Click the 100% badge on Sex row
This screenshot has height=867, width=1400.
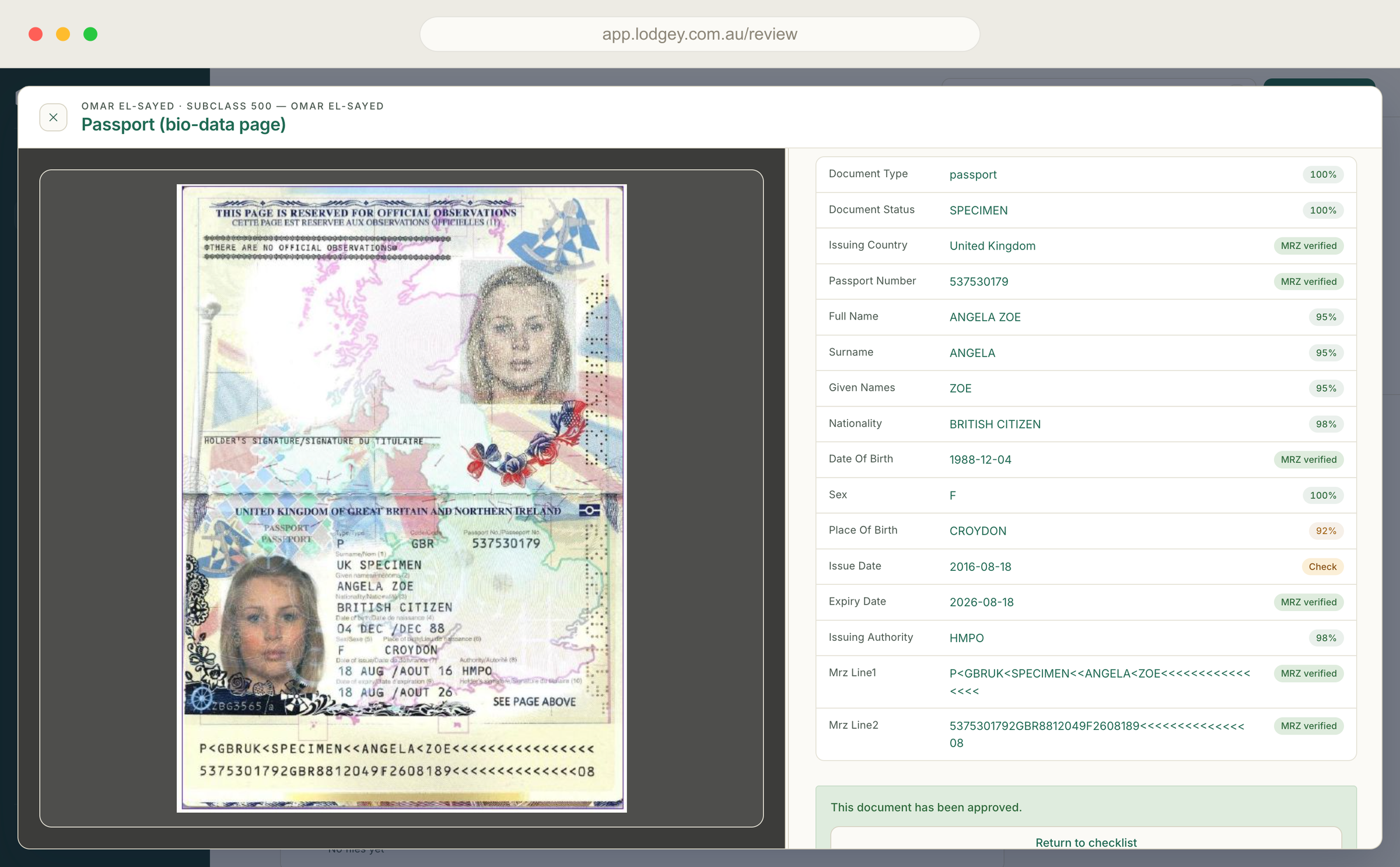click(x=1323, y=495)
